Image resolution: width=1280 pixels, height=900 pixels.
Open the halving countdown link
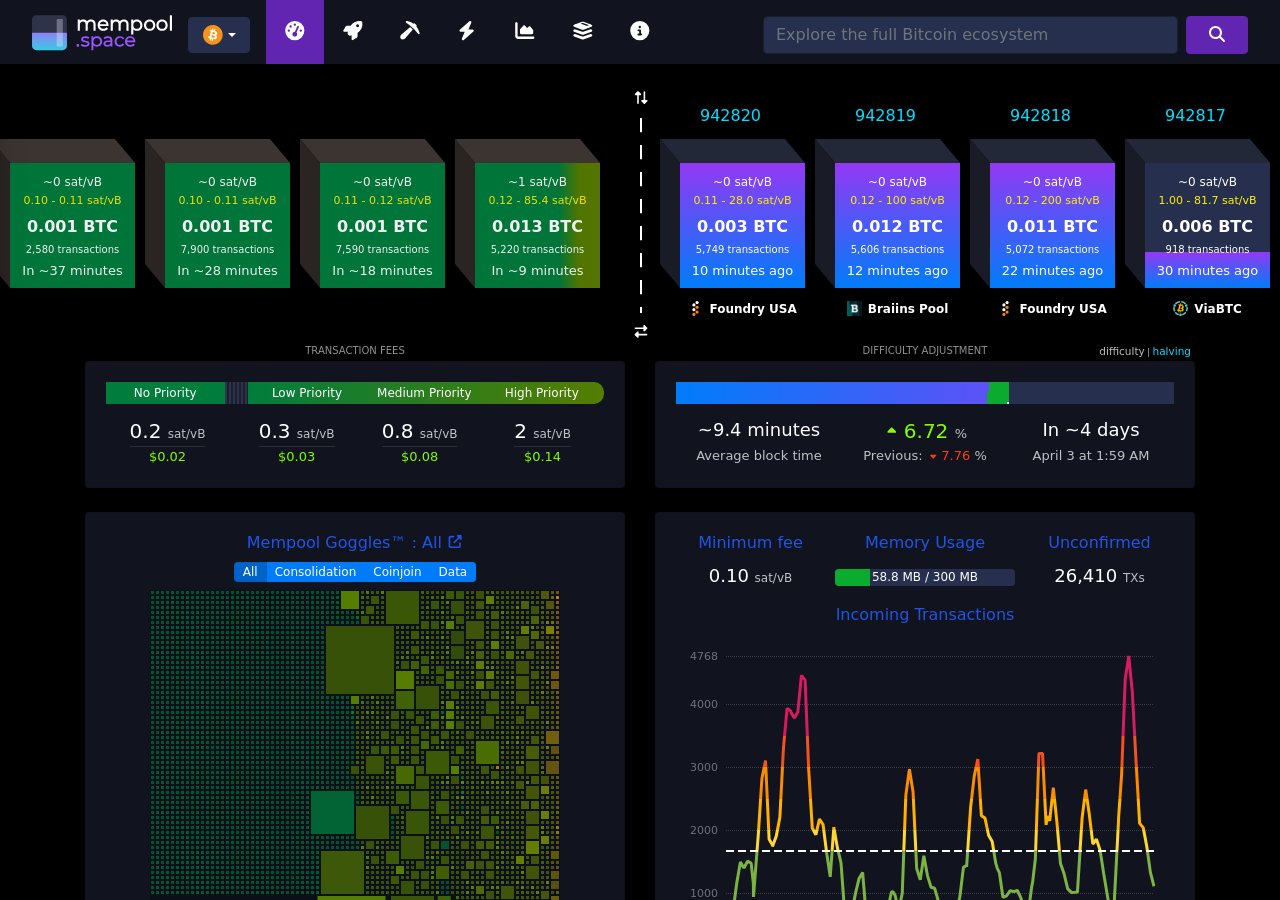point(1171,352)
